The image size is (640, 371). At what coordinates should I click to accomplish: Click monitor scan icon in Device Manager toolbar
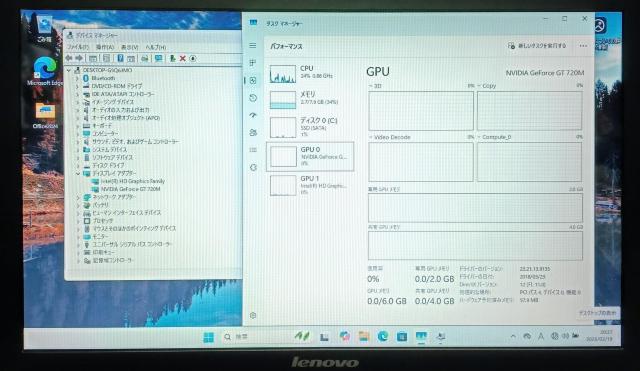[x=158, y=58]
